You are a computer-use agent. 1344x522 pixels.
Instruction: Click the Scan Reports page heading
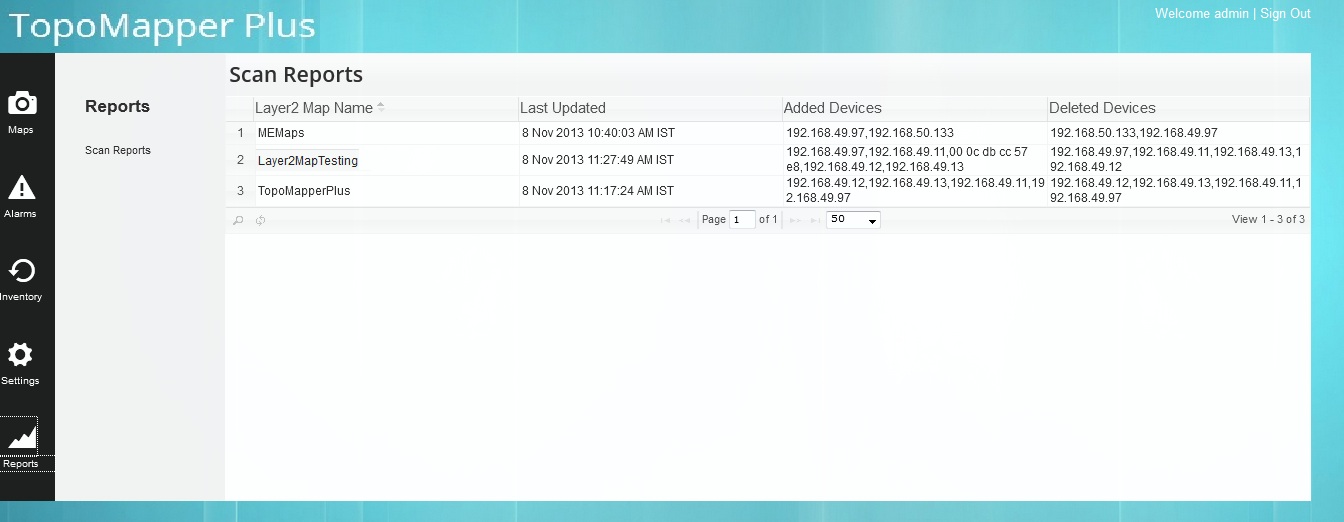(296, 75)
